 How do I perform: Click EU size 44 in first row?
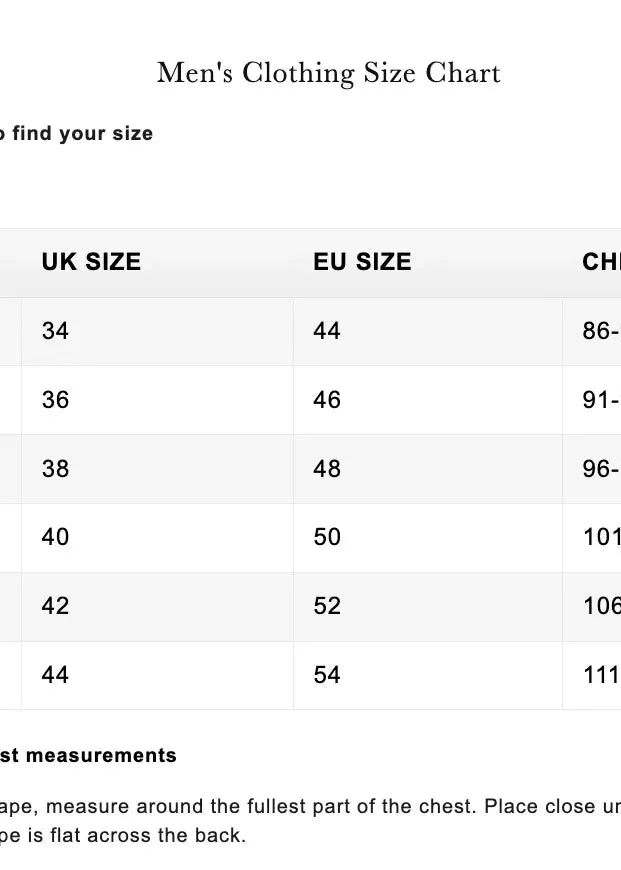click(x=327, y=331)
